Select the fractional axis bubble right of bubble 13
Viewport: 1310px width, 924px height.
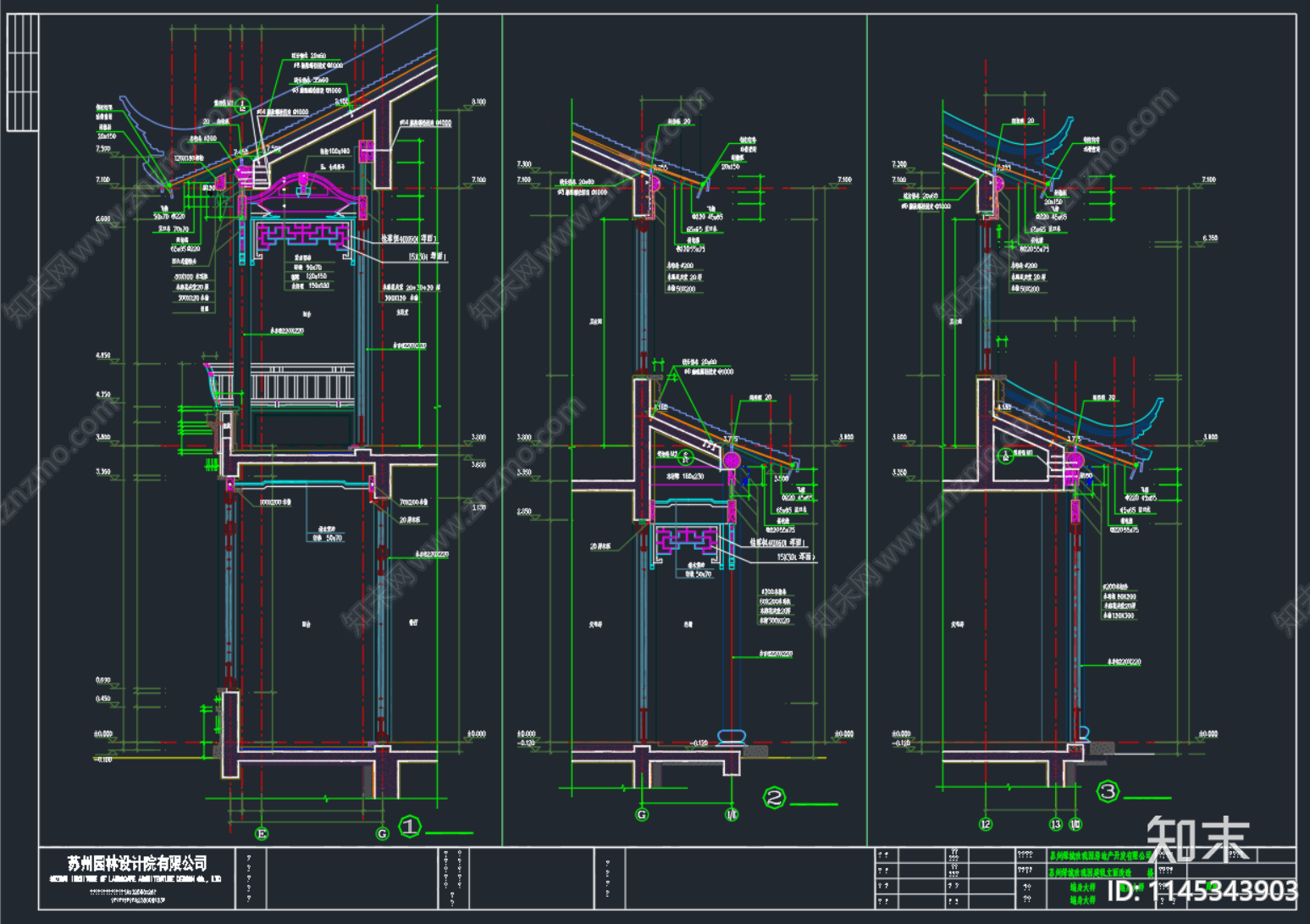(x=1075, y=823)
